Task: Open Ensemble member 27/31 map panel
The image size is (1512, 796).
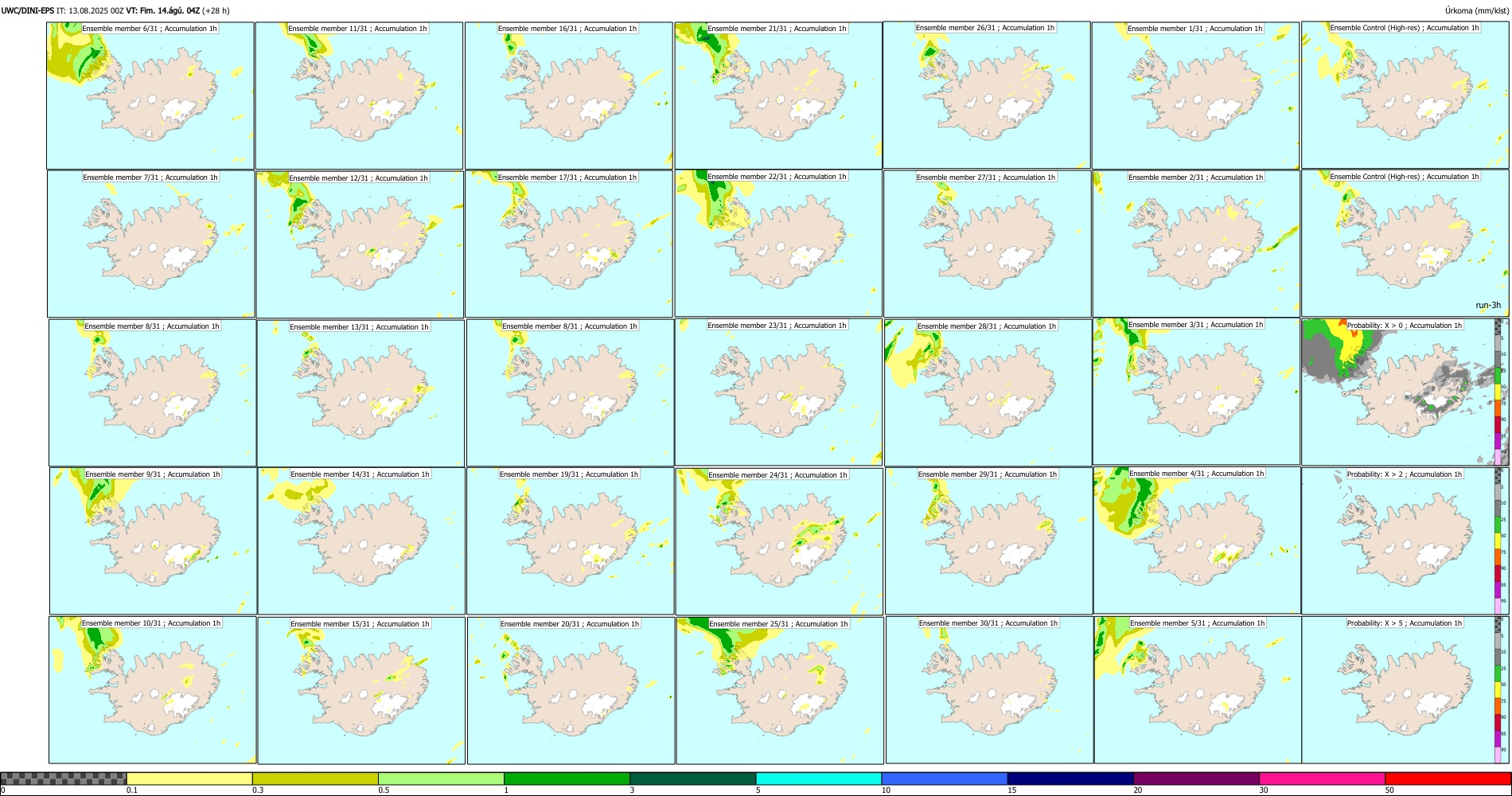Action: pos(988,244)
